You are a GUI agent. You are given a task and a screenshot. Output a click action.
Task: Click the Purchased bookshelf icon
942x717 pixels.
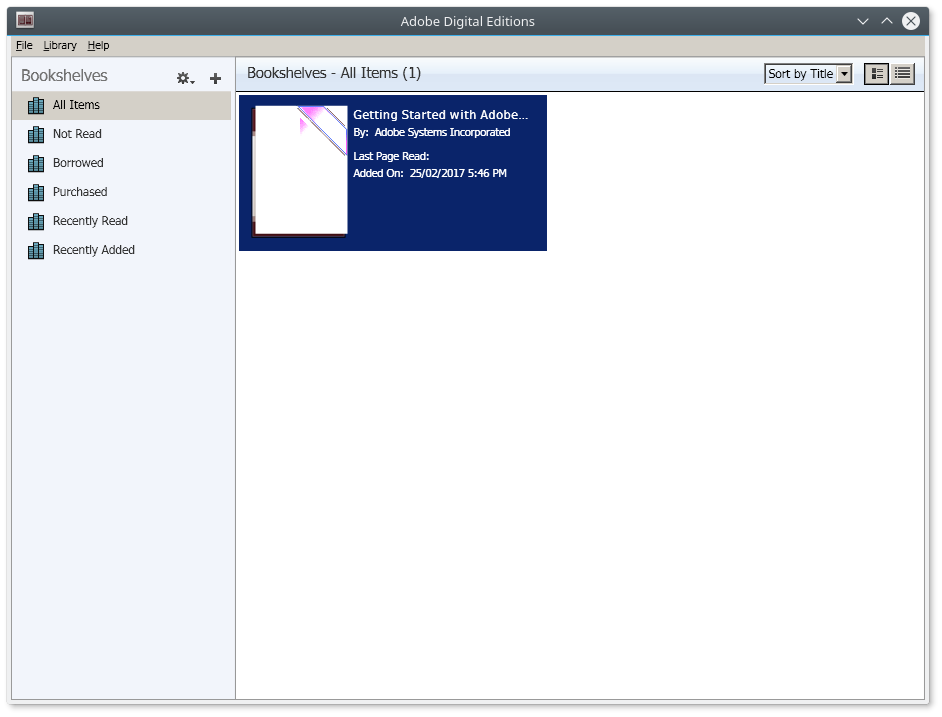[x=37, y=193]
